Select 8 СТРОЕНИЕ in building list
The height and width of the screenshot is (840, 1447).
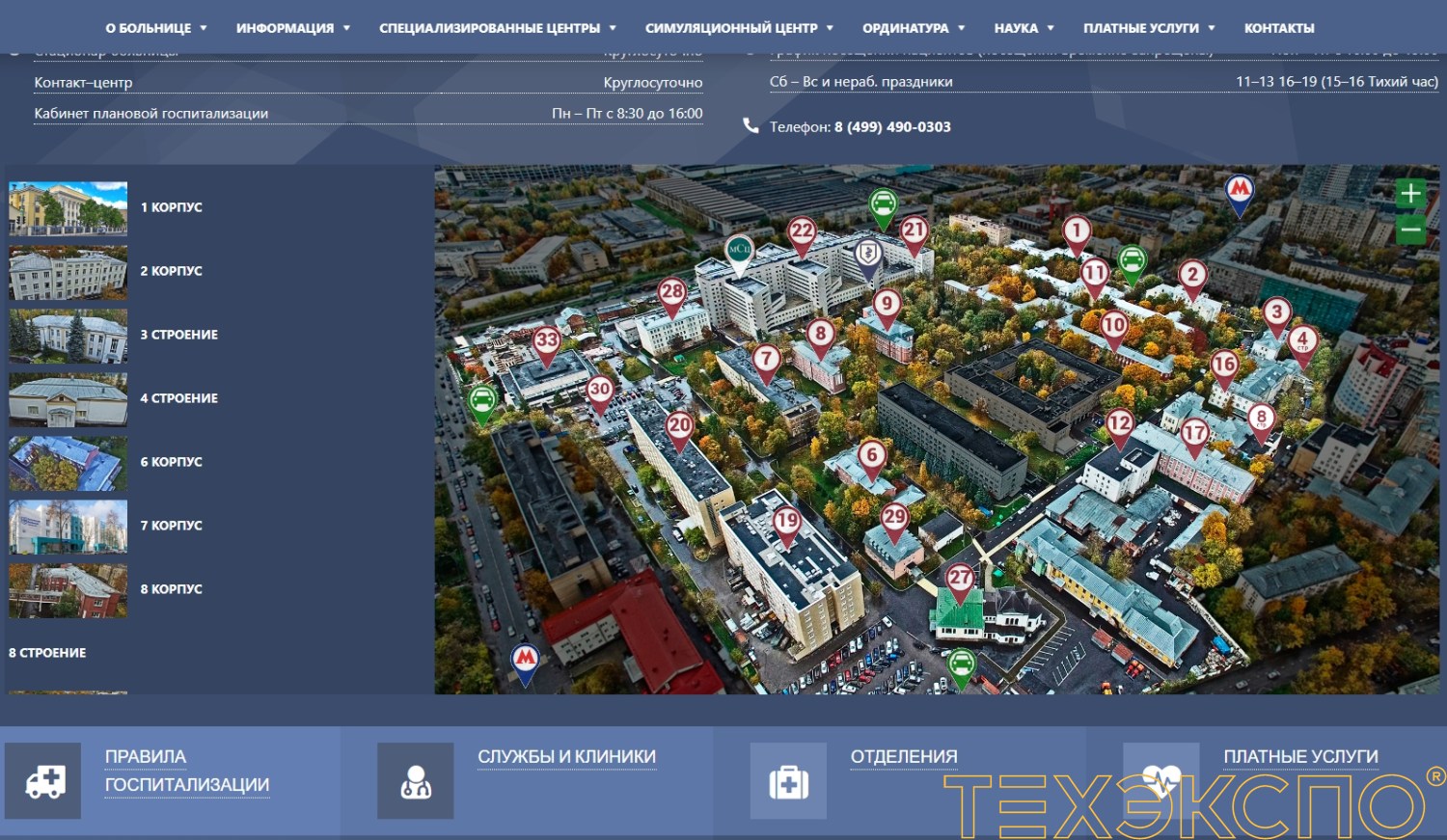(x=47, y=653)
